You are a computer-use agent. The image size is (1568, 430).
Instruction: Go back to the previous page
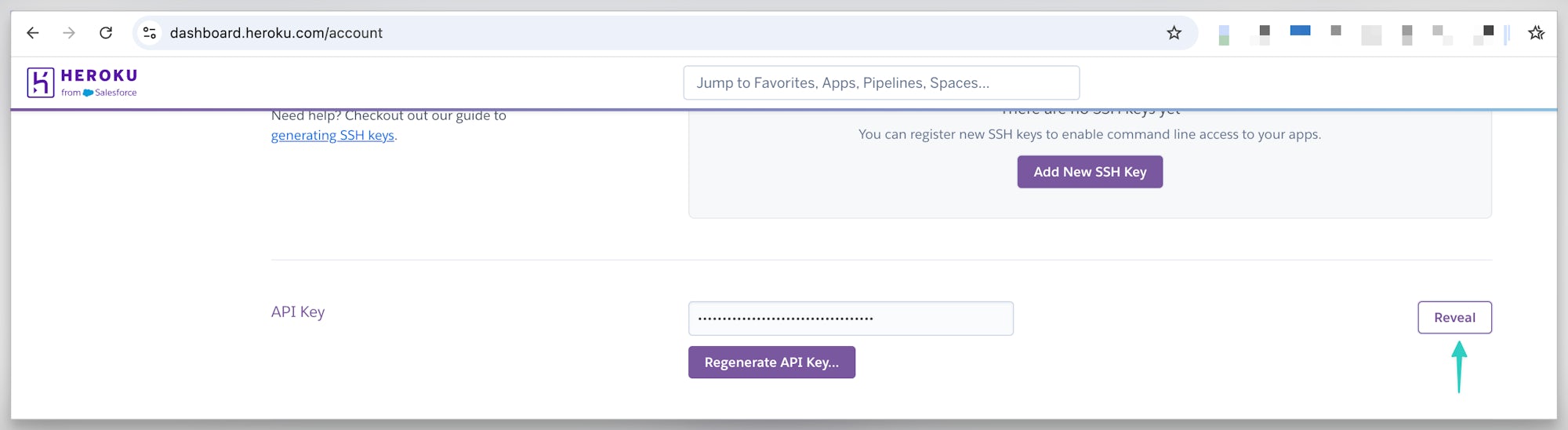[x=32, y=33]
